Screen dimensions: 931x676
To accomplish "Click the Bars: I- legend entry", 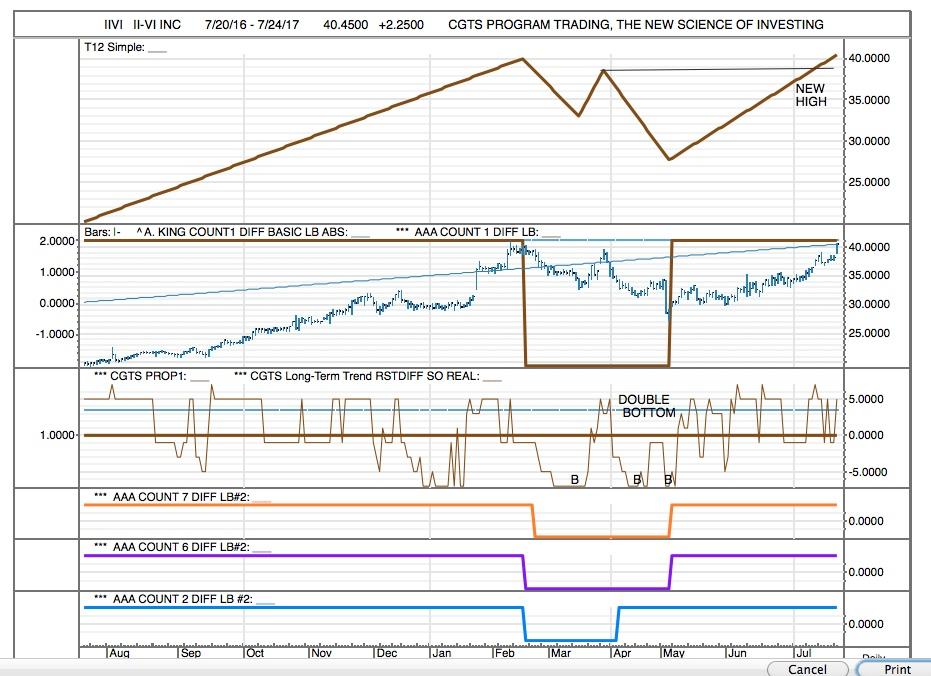I will click(99, 230).
